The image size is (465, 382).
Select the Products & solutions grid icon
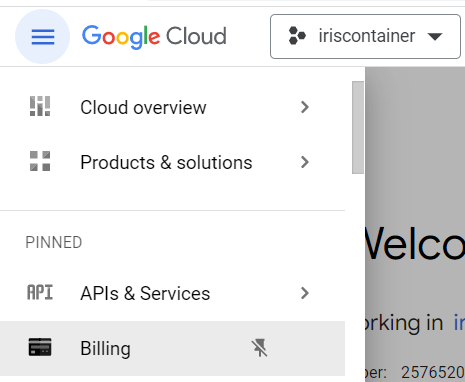pos(40,161)
